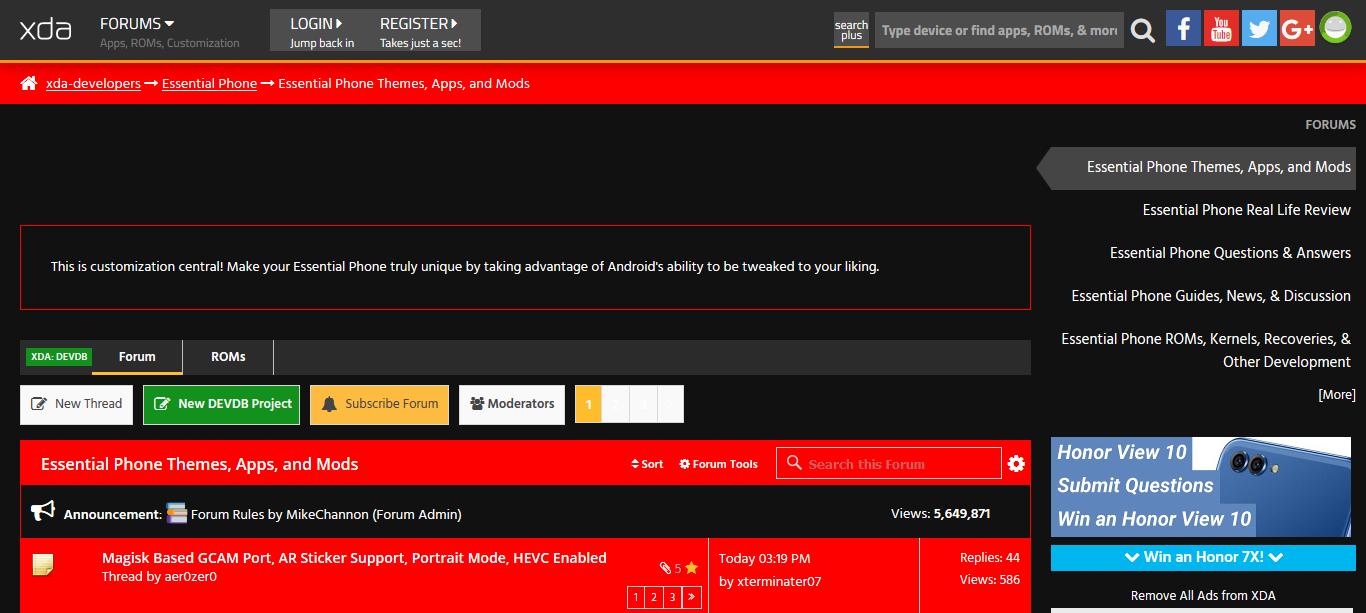This screenshot has height=613, width=1366.
Task: Open the XDA logo homepage
Action: click(x=46, y=30)
